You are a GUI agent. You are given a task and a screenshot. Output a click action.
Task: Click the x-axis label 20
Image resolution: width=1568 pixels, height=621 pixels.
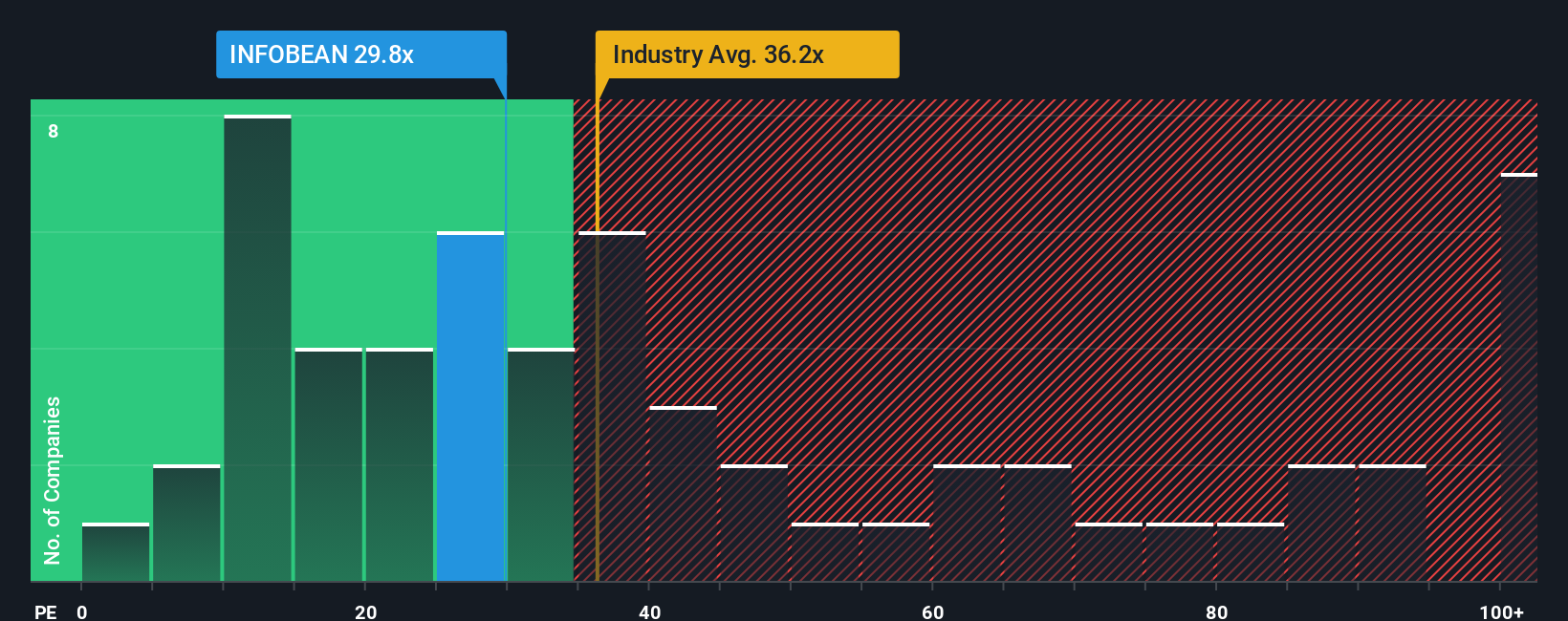(365, 611)
